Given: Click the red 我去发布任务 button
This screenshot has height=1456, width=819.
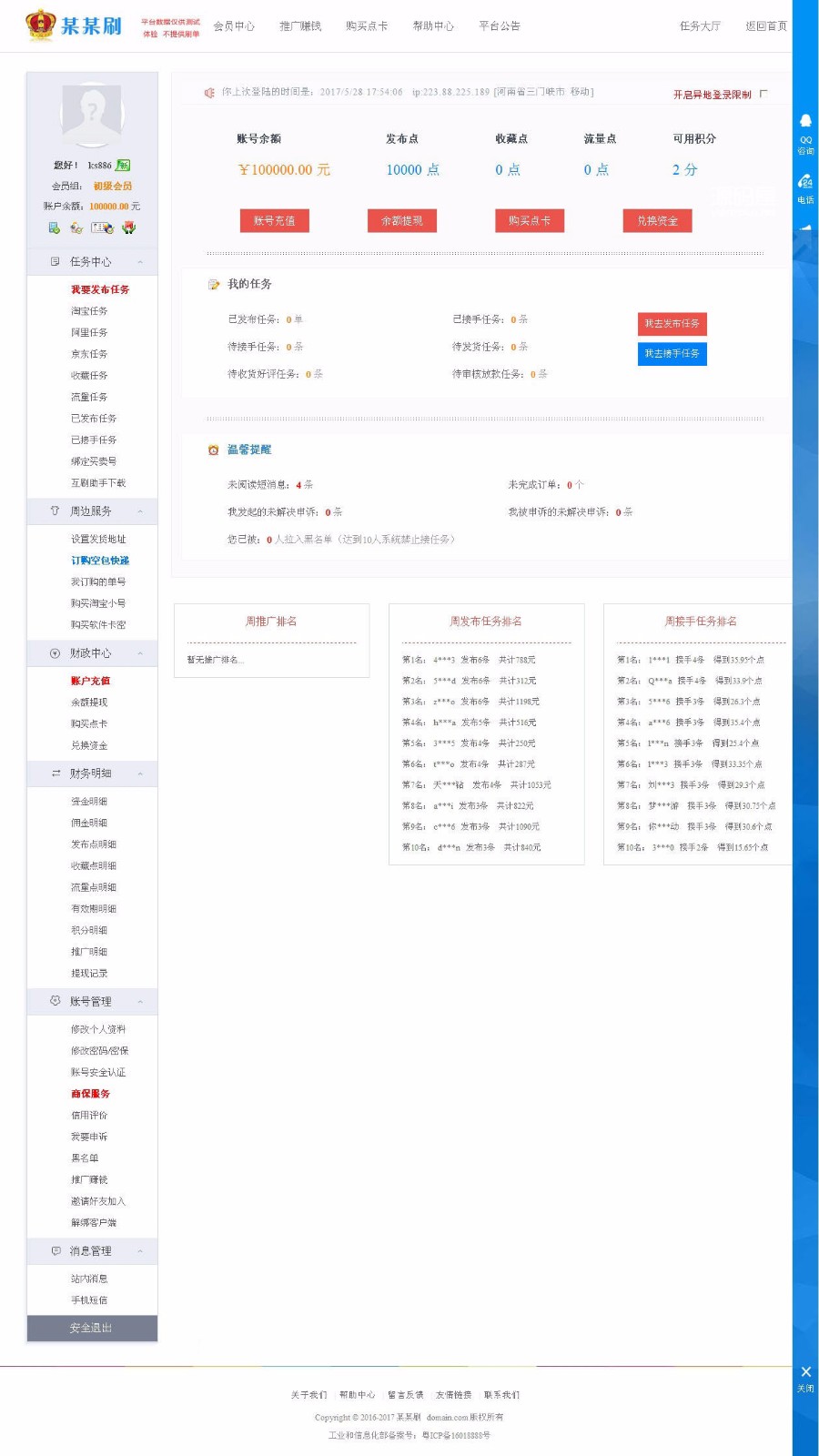Looking at the screenshot, I should click(x=672, y=324).
